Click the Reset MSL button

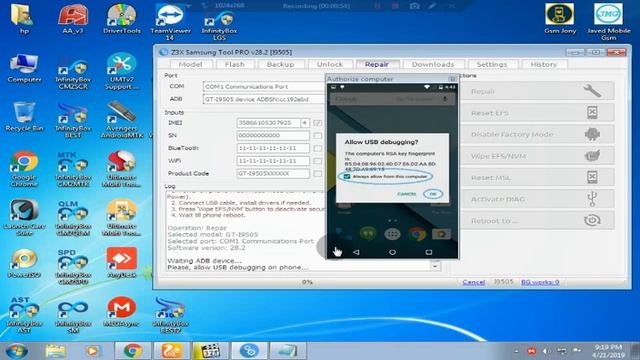[x=537, y=178]
